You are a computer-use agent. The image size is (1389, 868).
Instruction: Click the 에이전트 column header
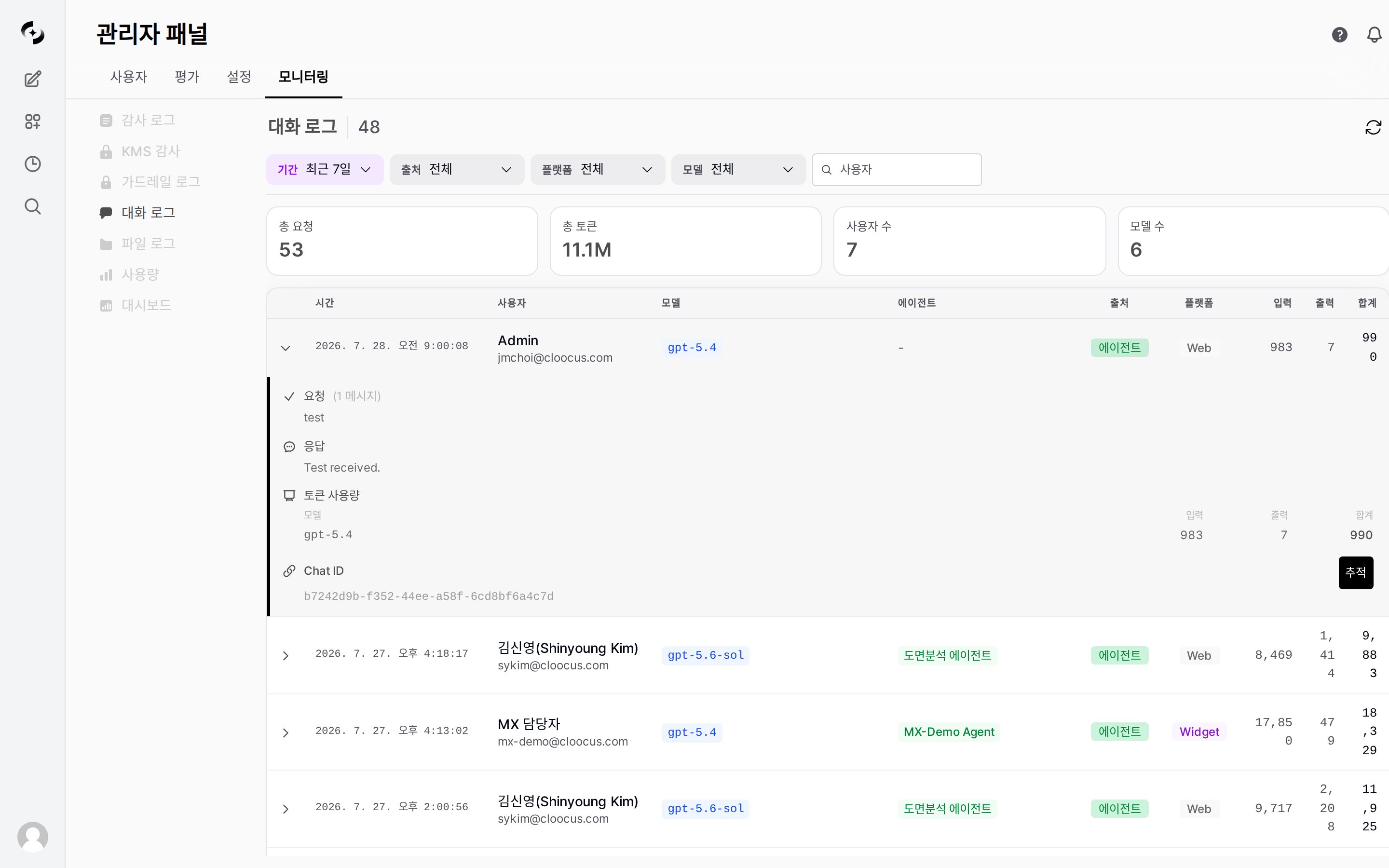click(x=917, y=302)
